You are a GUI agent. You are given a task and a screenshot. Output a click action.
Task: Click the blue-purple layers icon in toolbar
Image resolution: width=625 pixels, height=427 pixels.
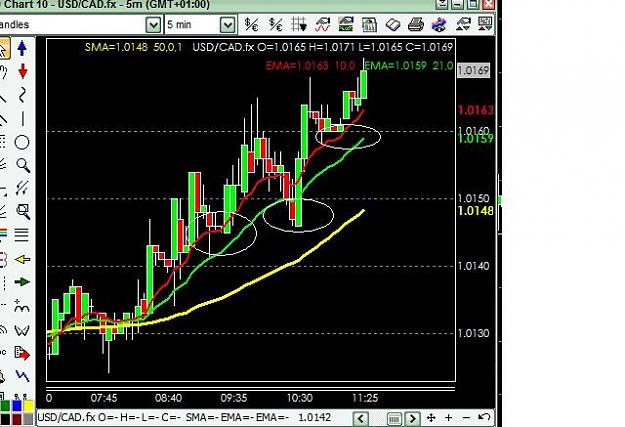click(x=439, y=25)
